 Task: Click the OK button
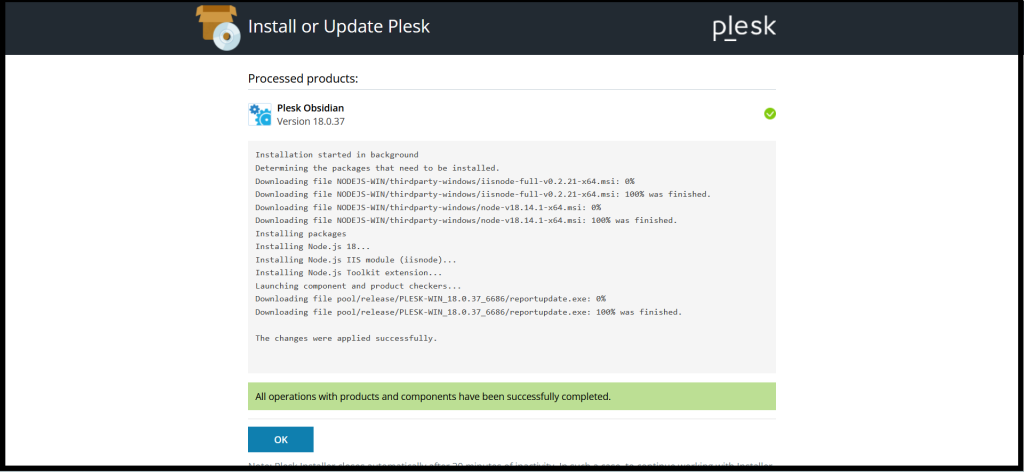click(281, 439)
